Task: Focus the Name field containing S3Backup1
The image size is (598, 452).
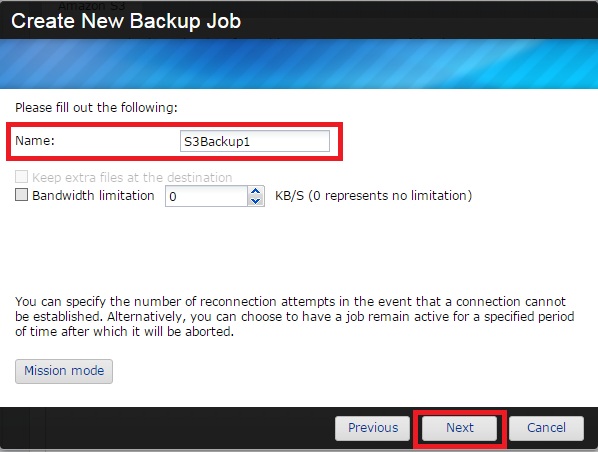Action: click(x=255, y=141)
